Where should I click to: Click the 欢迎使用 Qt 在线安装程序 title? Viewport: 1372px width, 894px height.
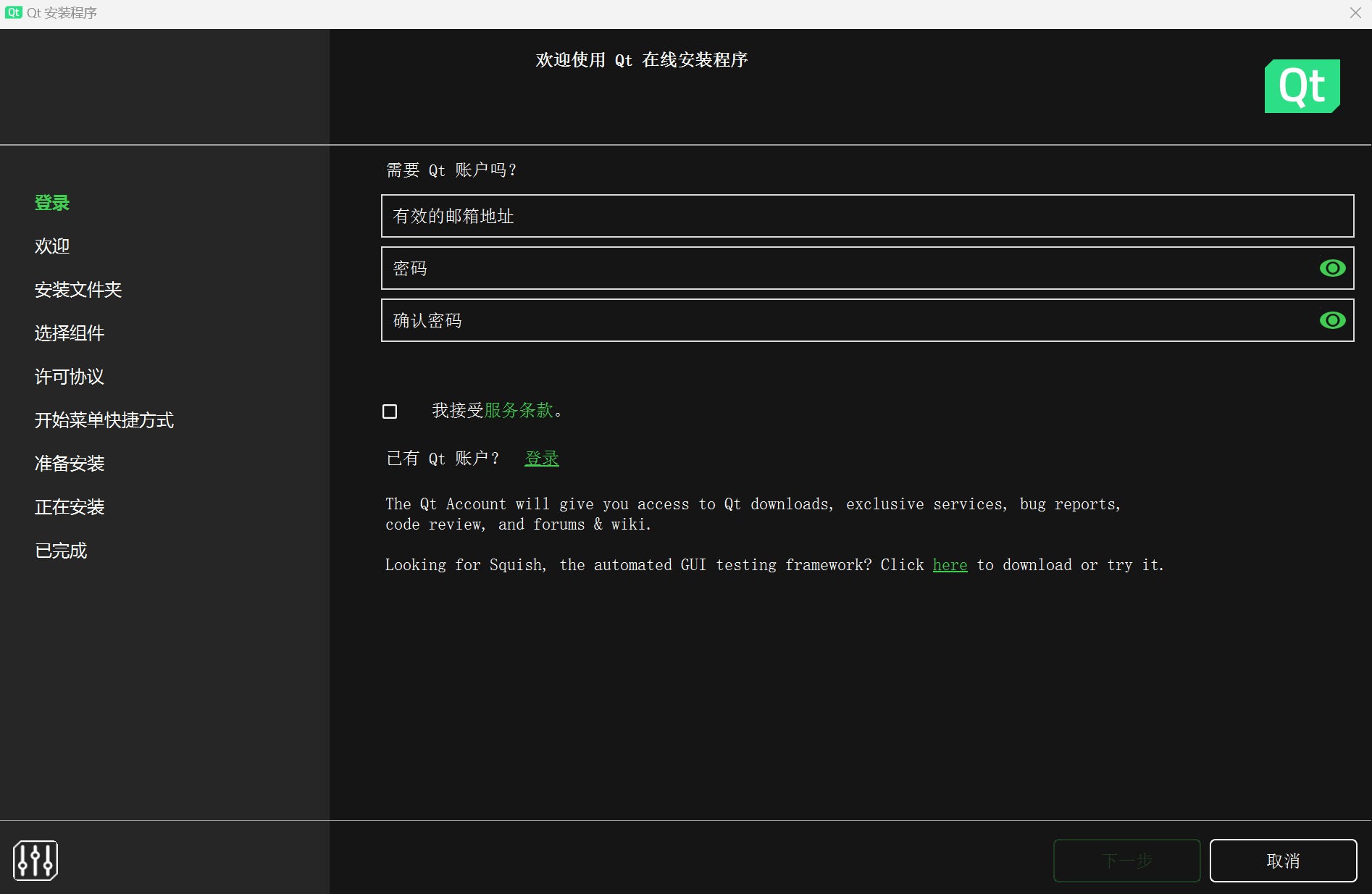pos(642,60)
